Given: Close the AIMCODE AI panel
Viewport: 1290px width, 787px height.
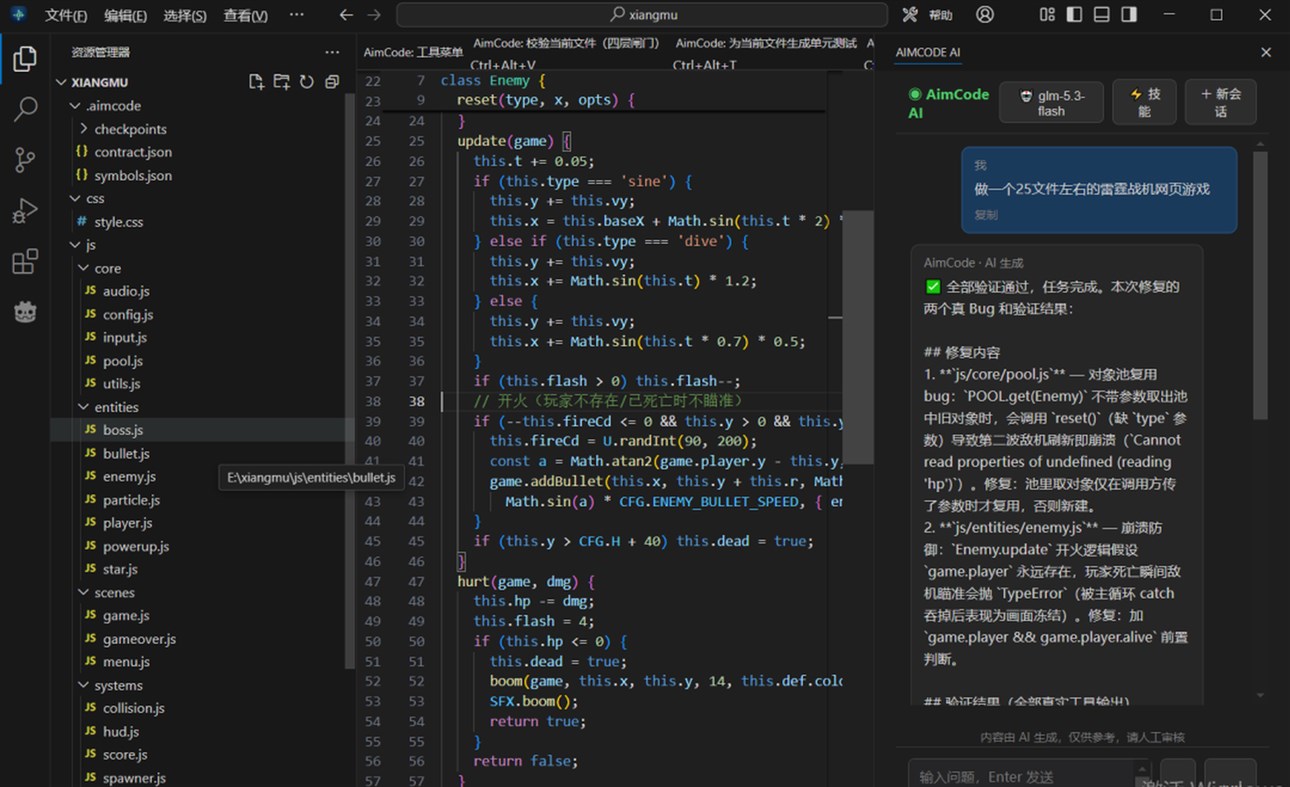Looking at the screenshot, I should click(1266, 52).
